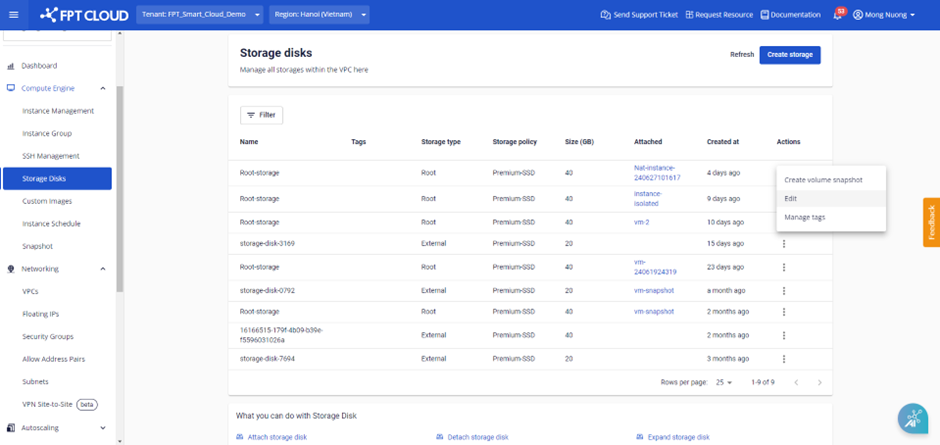This screenshot has width=940, height=445.
Task: Click the Create storage button
Action: 789,55
